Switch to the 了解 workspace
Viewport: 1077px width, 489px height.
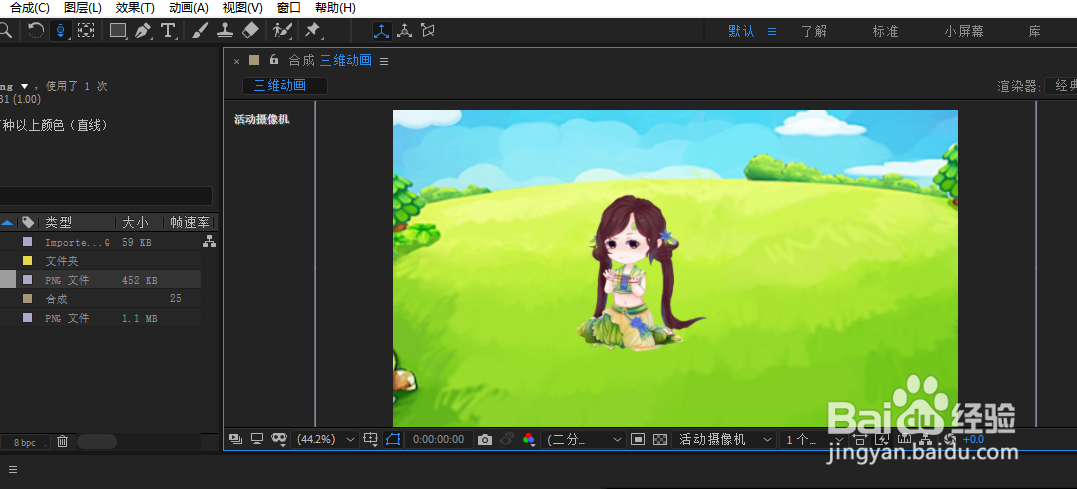(x=814, y=32)
